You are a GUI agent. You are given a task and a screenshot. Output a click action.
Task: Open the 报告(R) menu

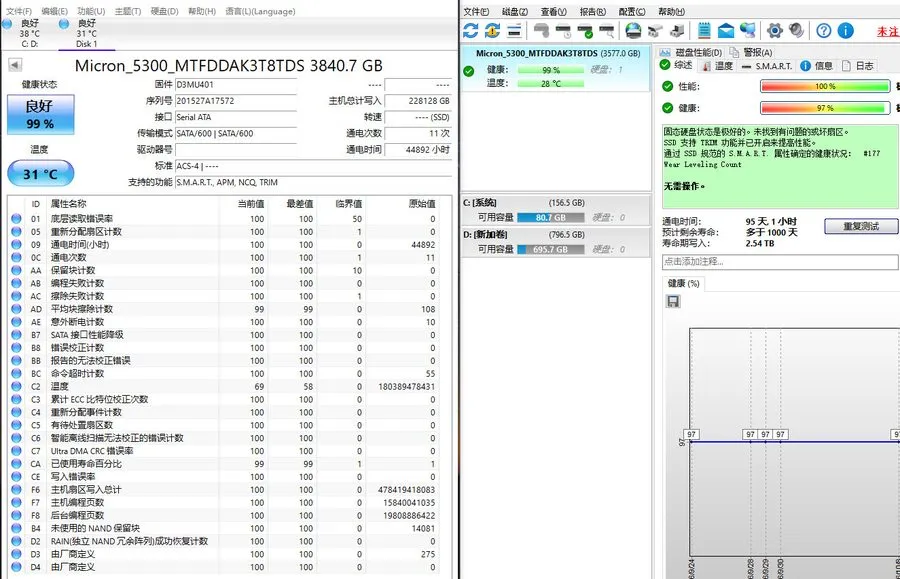pos(592,11)
